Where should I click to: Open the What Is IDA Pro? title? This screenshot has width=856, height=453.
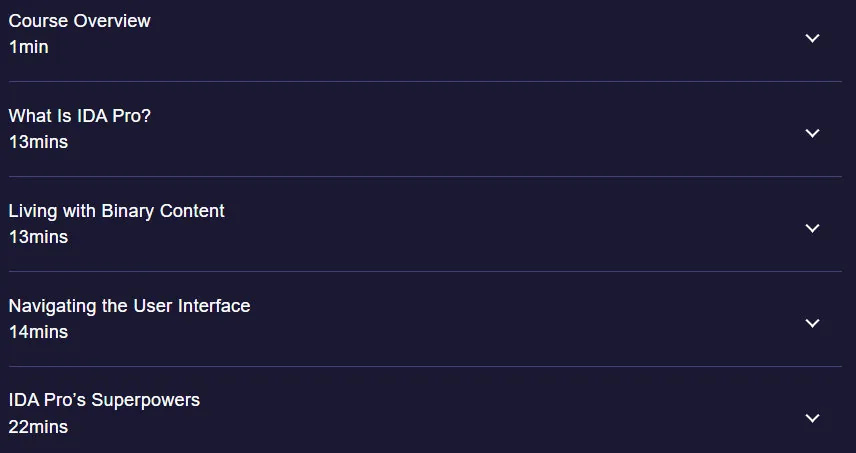[80, 116]
